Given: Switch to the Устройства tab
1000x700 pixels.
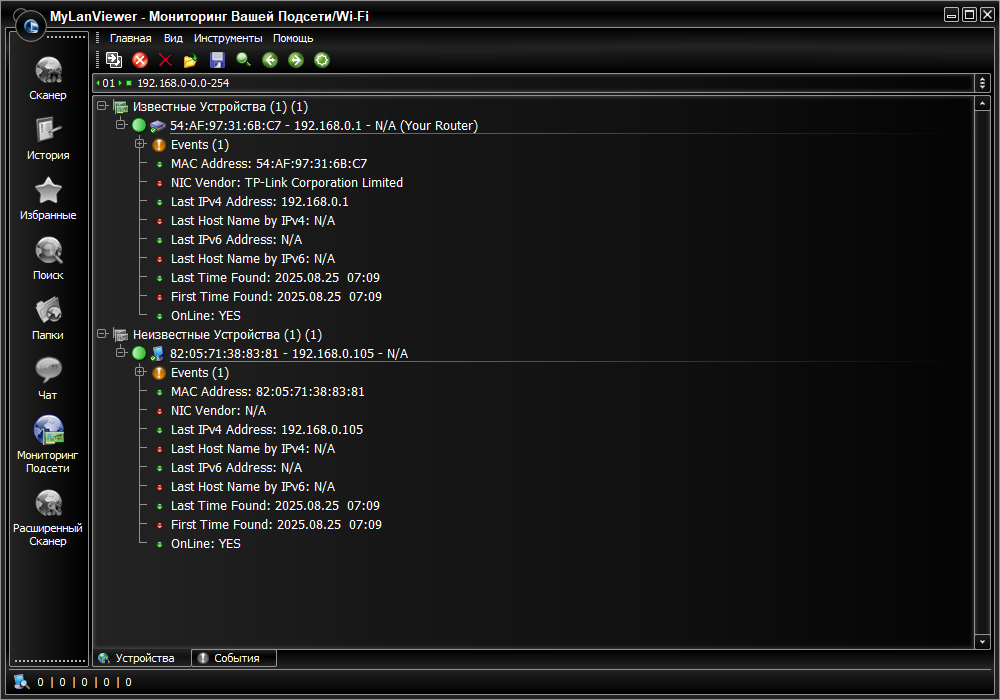Looking at the screenshot, I should click(142, 658).
